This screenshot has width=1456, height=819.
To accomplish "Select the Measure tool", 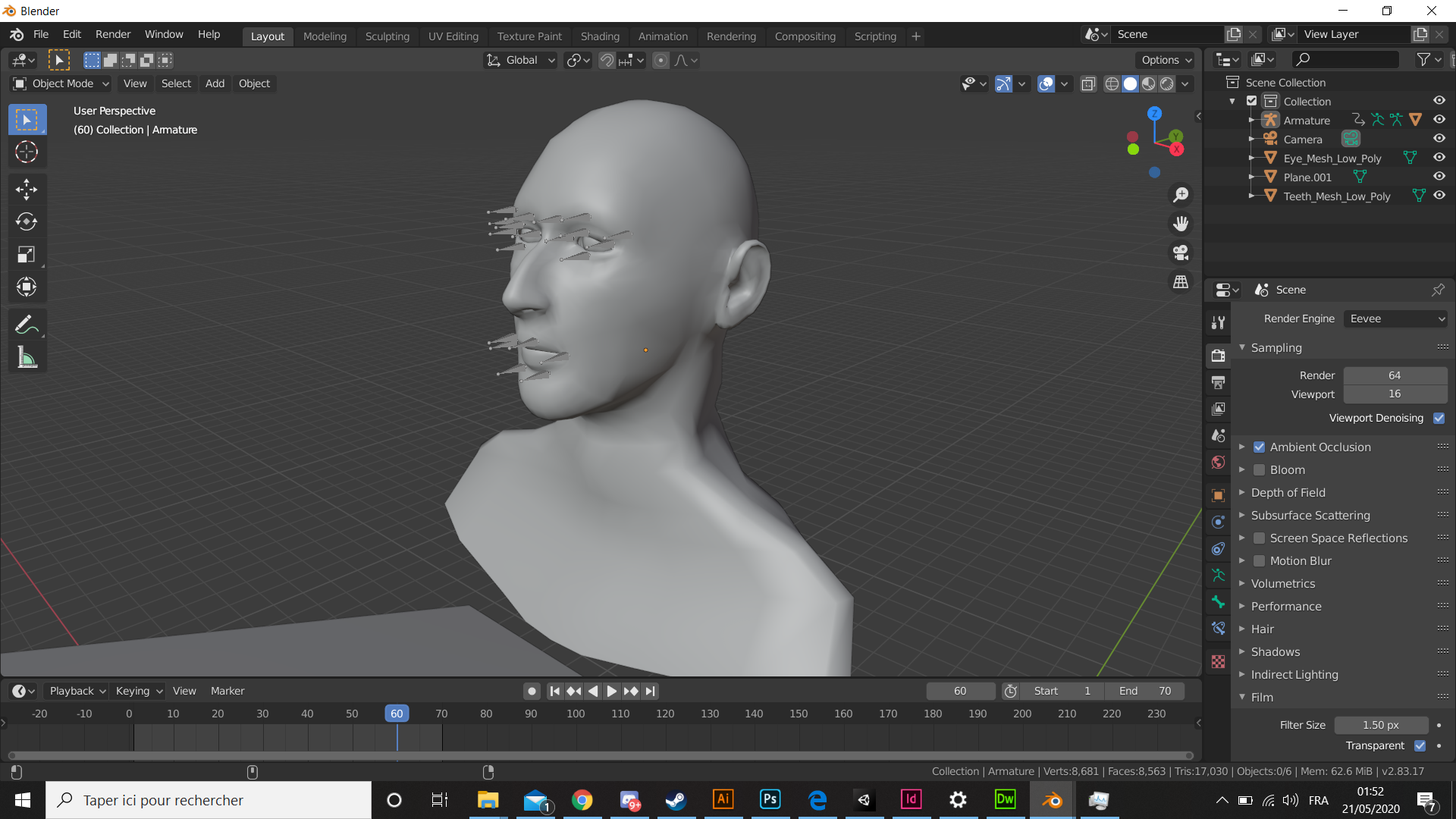I will coord(27,357).
